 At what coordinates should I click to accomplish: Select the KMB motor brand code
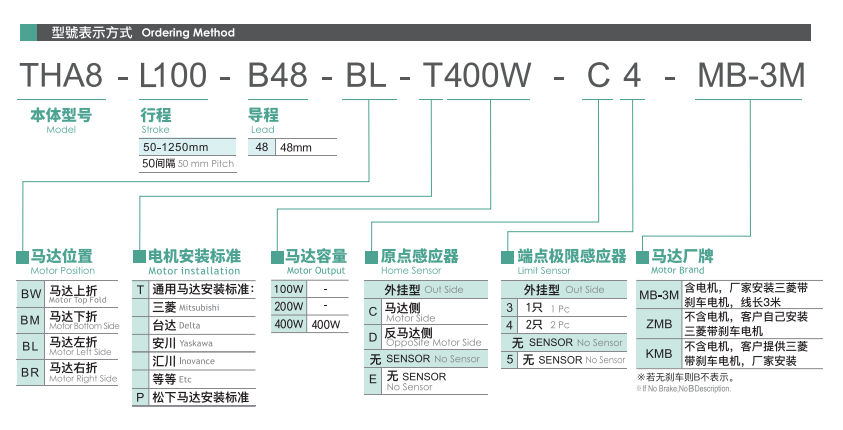(658, 353)
